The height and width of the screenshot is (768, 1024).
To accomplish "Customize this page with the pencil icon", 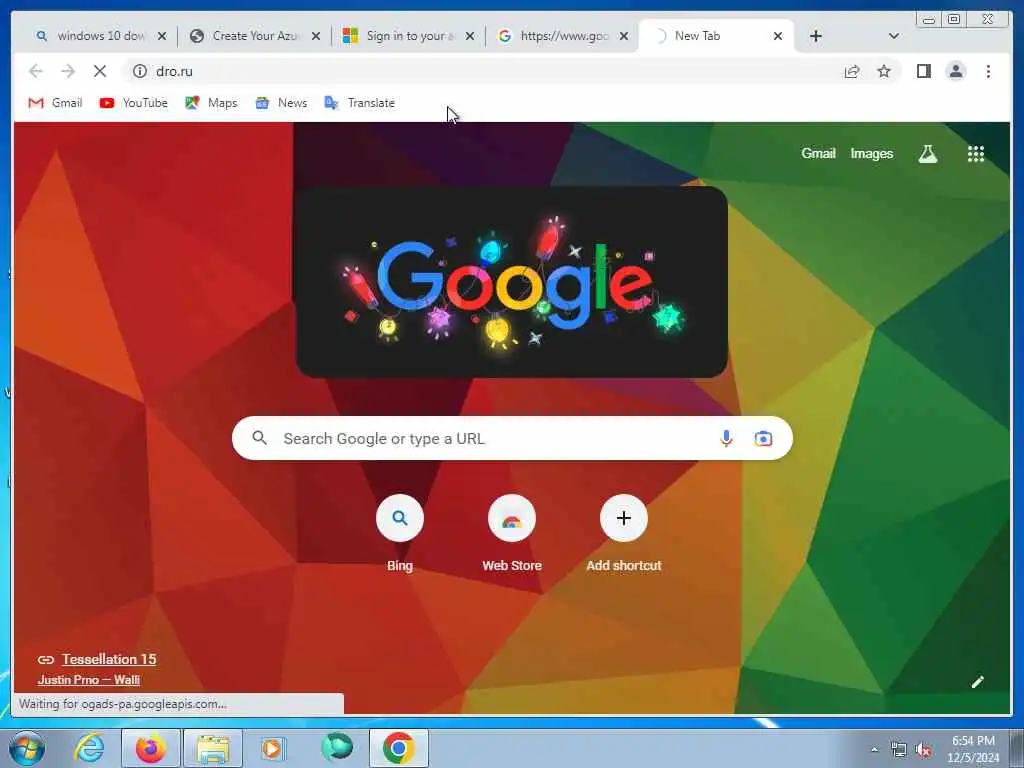I will 977,682.
